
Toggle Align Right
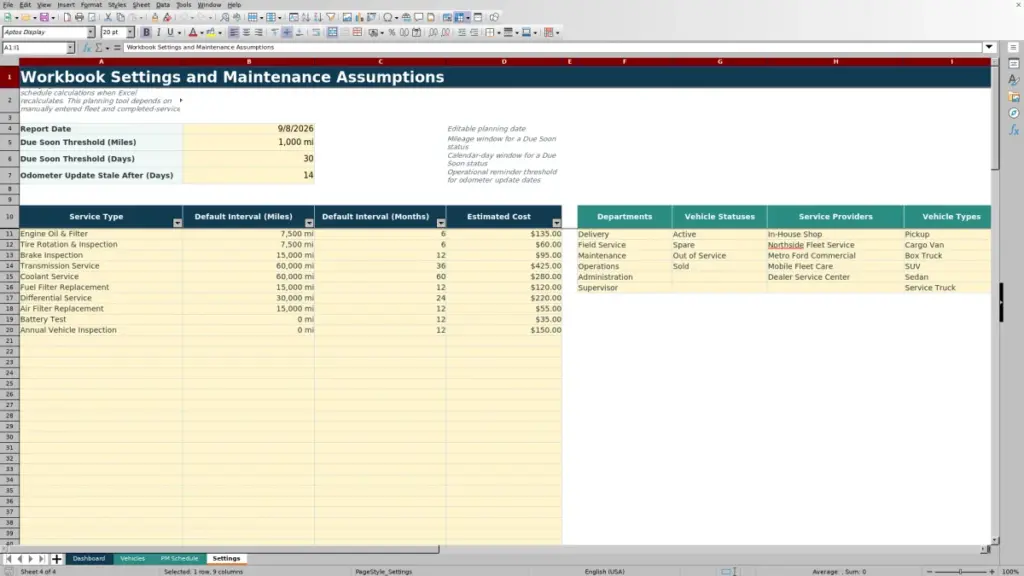point(259,33)
